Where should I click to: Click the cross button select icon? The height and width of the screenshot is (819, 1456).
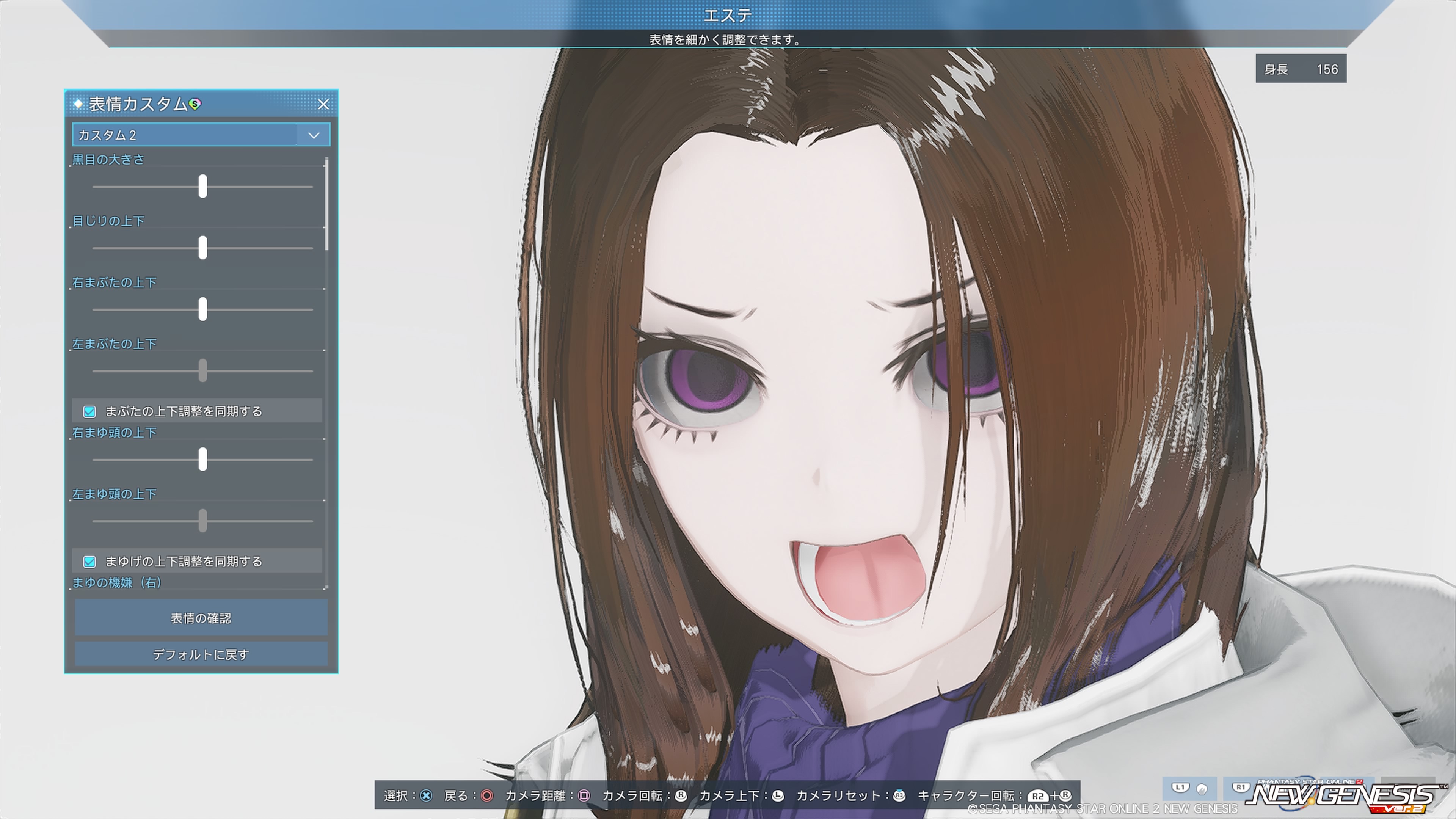(x=426, y=796)
